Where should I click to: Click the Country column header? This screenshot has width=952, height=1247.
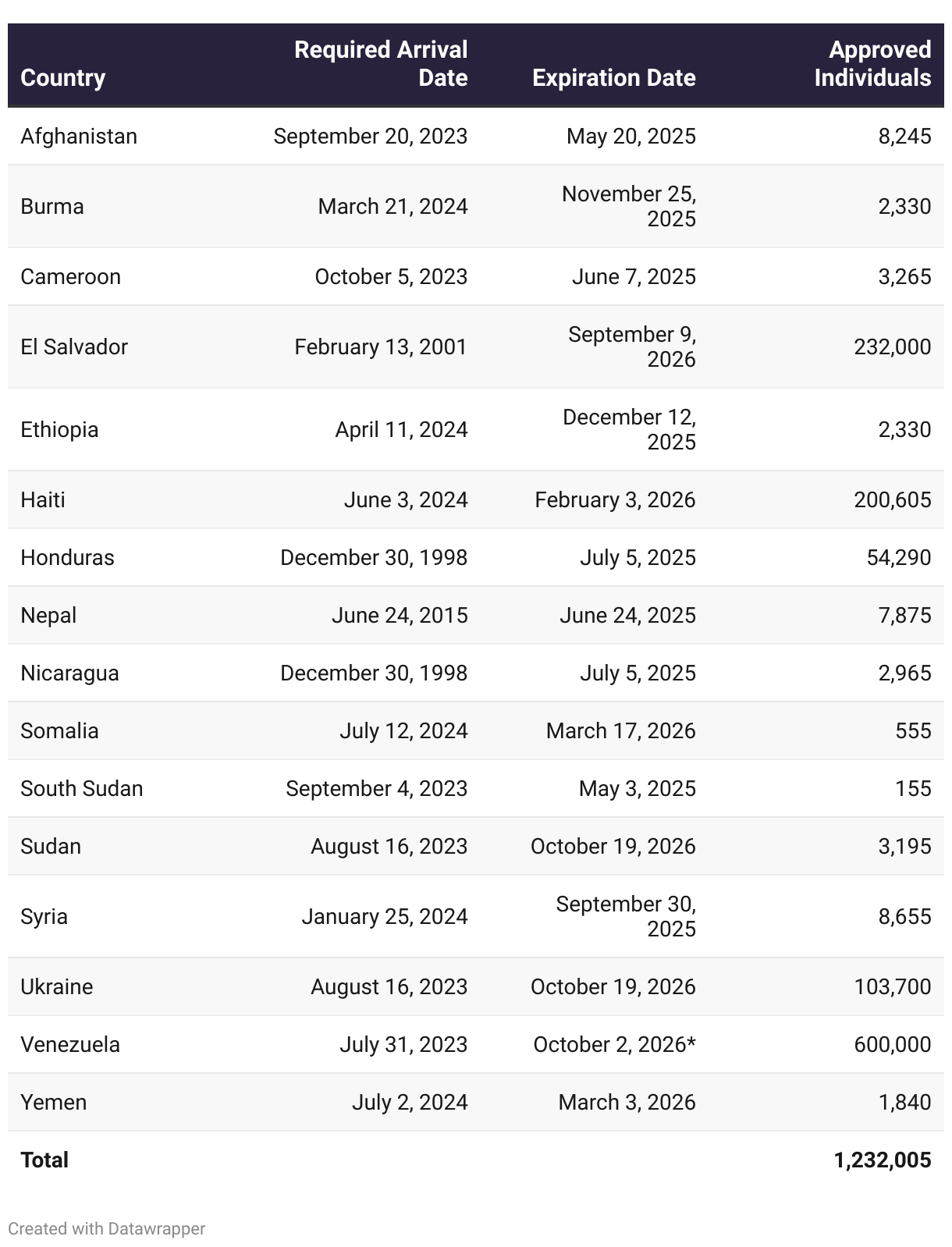(62, 78)
